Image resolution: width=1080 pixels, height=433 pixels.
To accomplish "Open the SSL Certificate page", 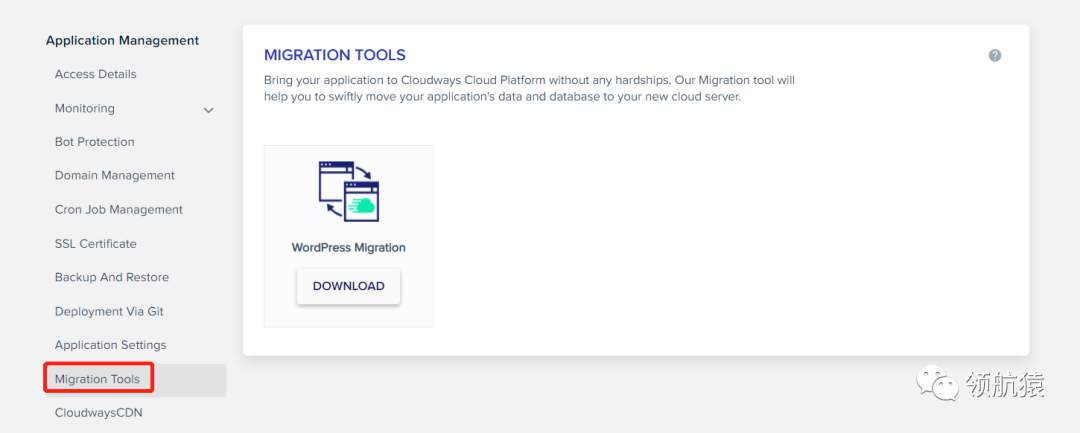I will click(x=95, y=244).
